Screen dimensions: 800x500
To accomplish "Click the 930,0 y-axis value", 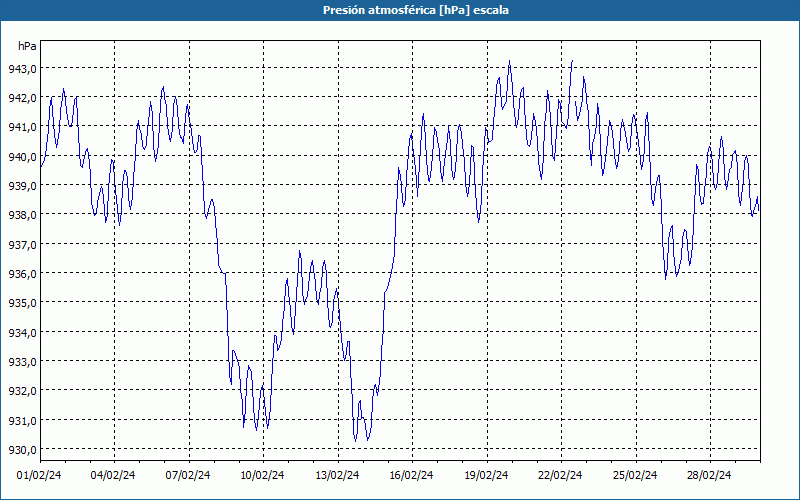I will pyautogui.click(x=22, y=450).
